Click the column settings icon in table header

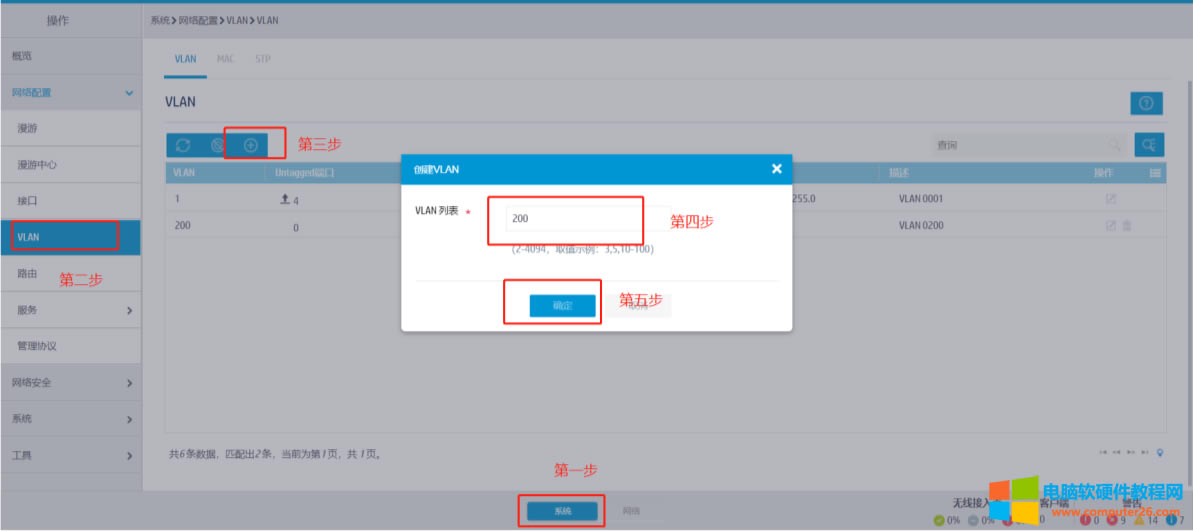coord(1155,173)
